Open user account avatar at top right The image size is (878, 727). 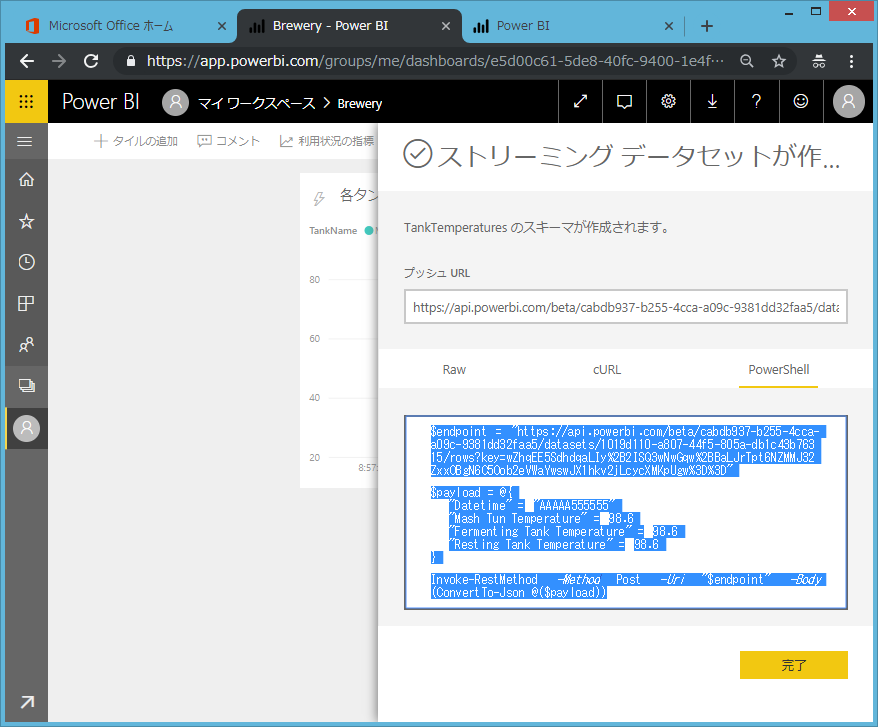click(x=849, y=101)
